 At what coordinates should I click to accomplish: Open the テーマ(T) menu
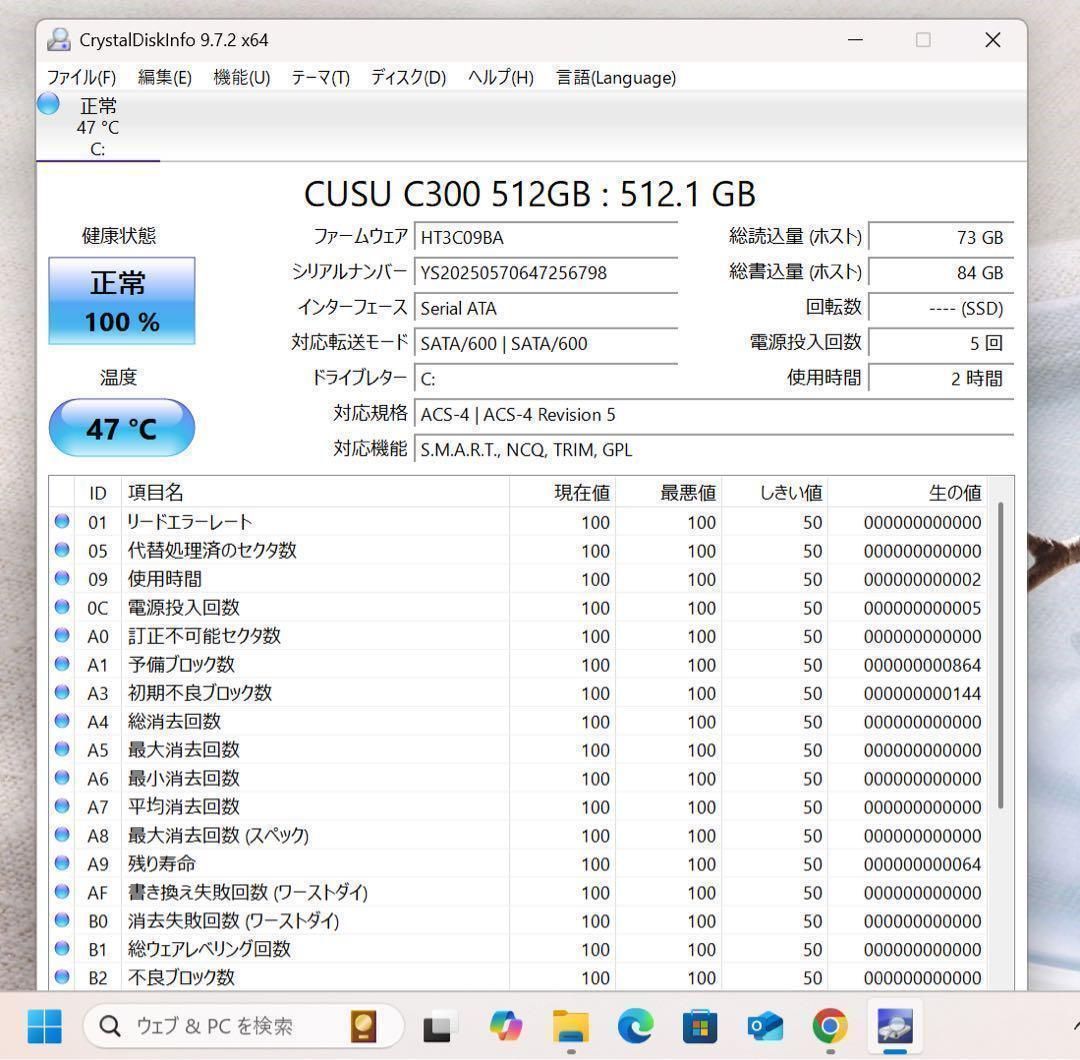coord(319,77)
